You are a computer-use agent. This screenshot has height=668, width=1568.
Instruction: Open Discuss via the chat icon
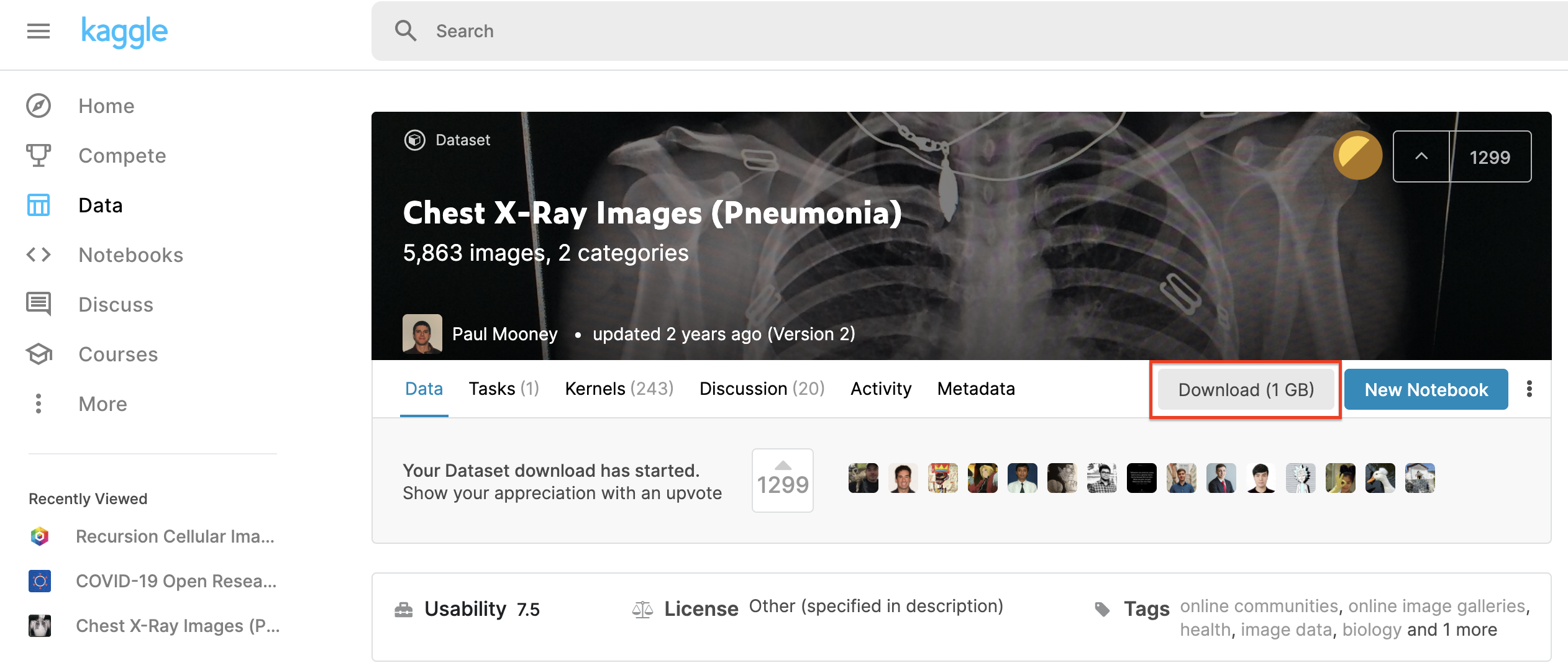click(39, 304)
